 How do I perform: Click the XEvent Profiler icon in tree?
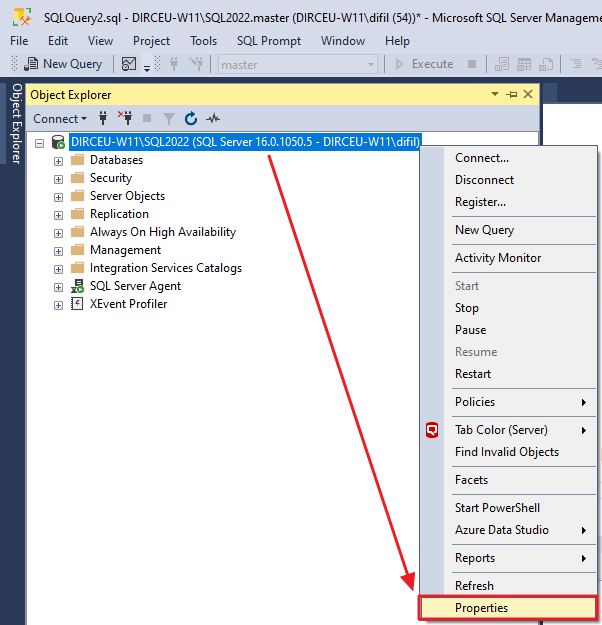pos(77,304)
